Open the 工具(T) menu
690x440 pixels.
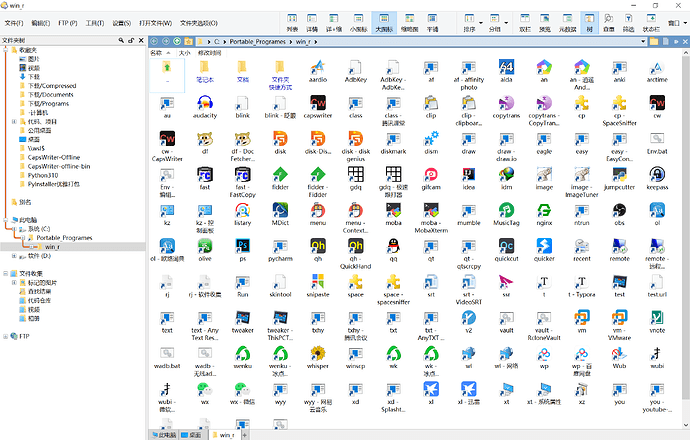[x=94, y=22]
